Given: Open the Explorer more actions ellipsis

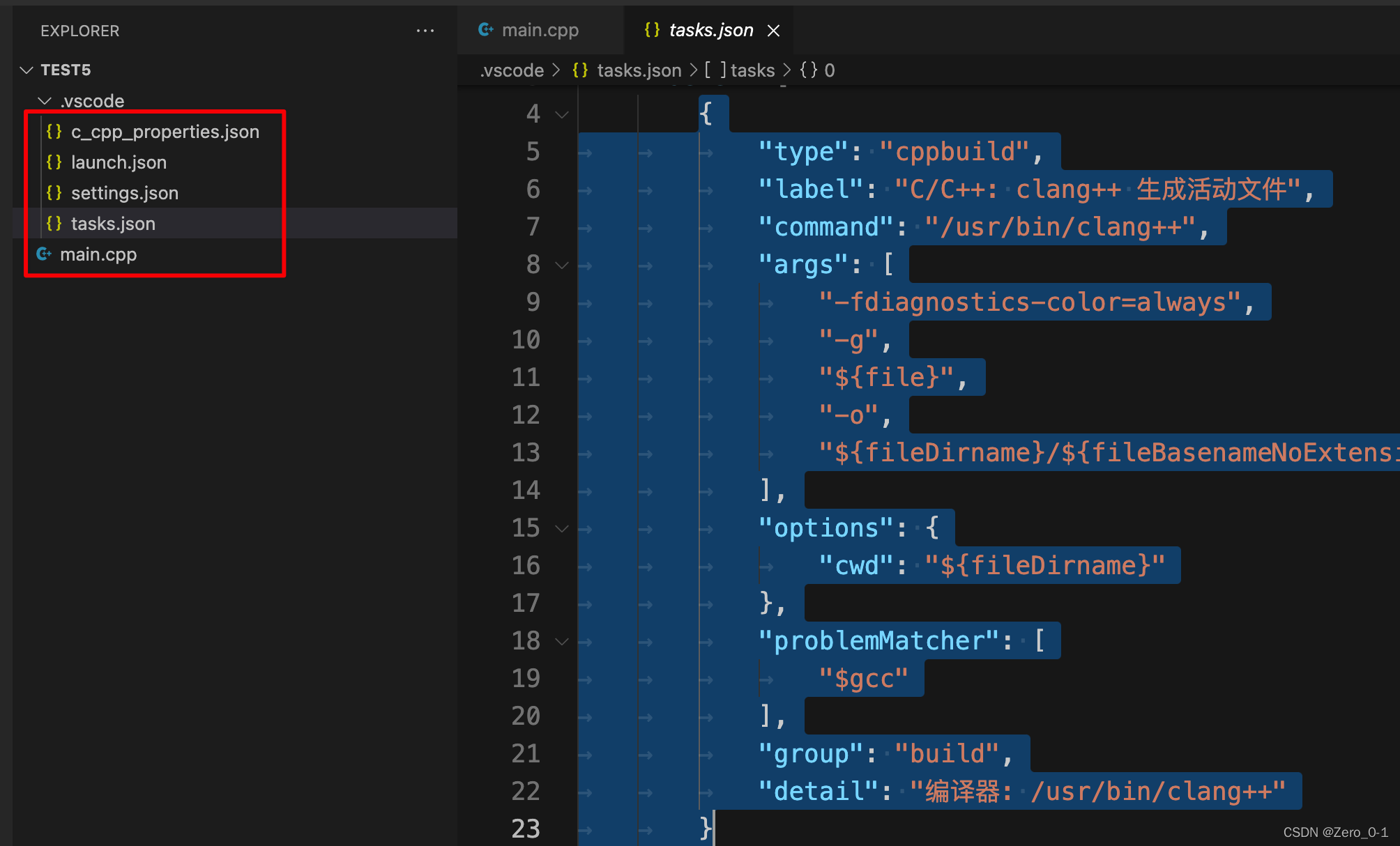Looking at the screenshot, I should [425, 31].
